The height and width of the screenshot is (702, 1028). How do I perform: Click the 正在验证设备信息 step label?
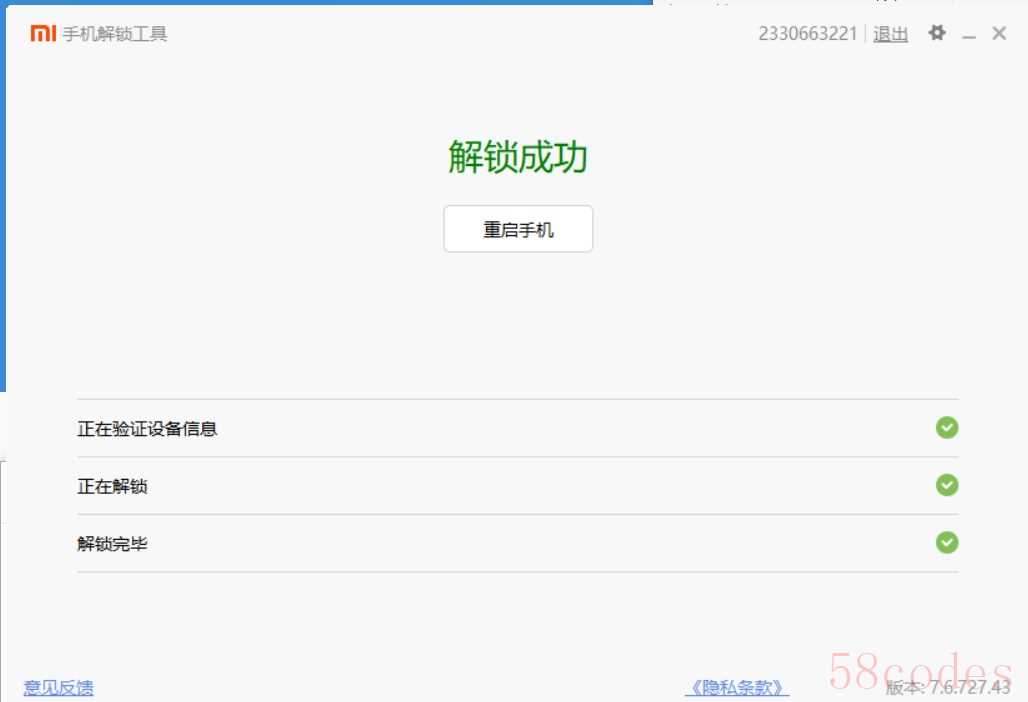click(x=147, y=429)
